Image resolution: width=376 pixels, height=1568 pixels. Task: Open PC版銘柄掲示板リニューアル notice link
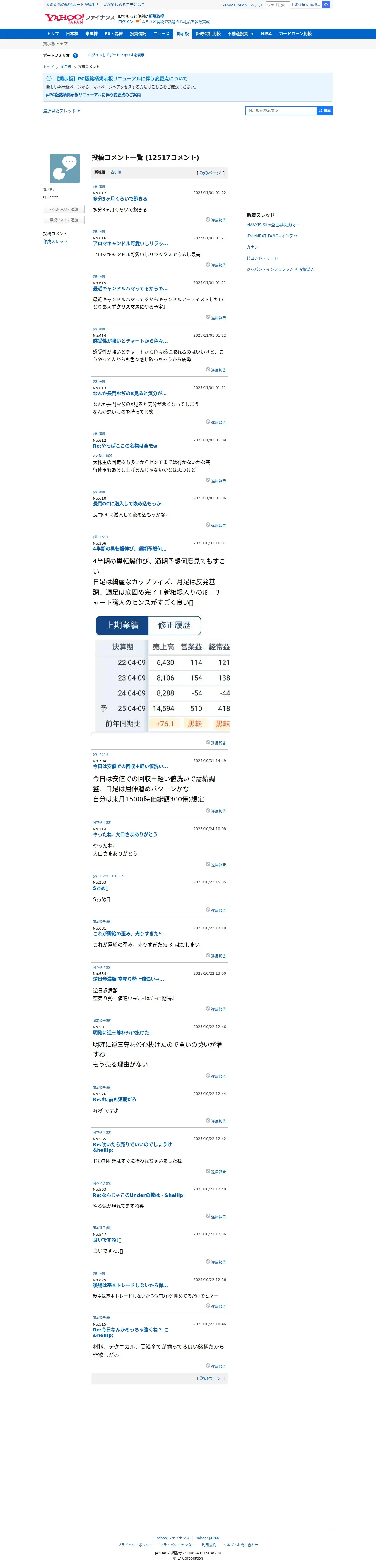[x=93, y=95]
